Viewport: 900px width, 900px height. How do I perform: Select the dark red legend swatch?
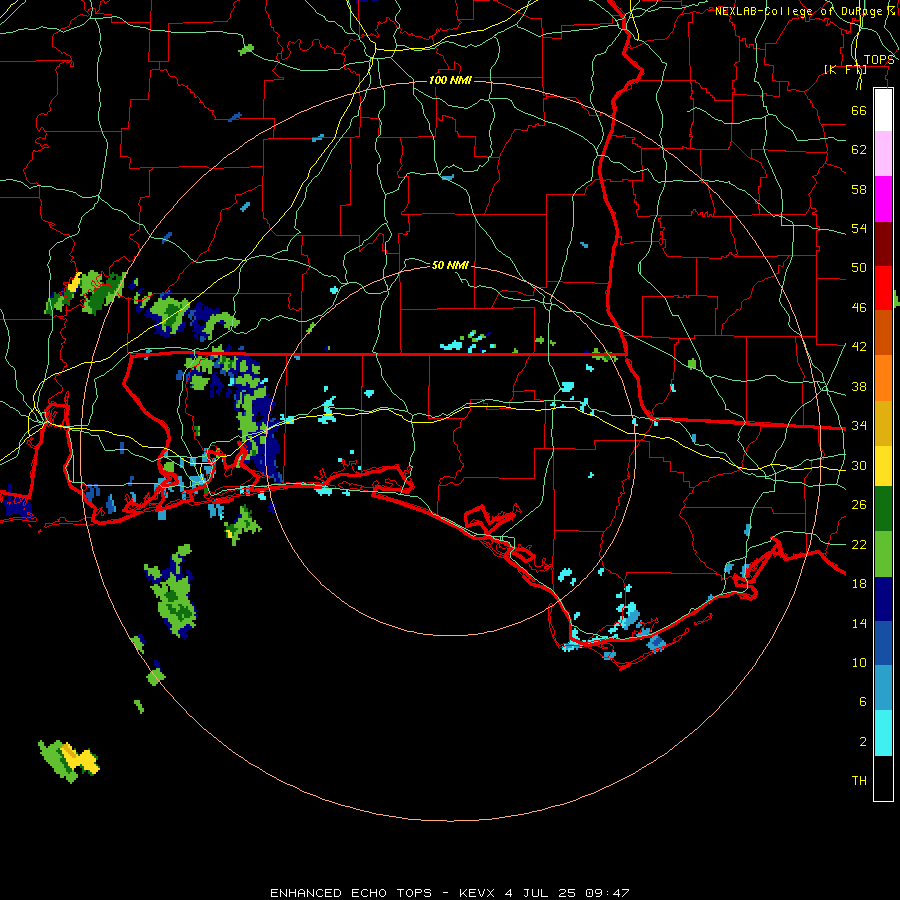point(883,244)
